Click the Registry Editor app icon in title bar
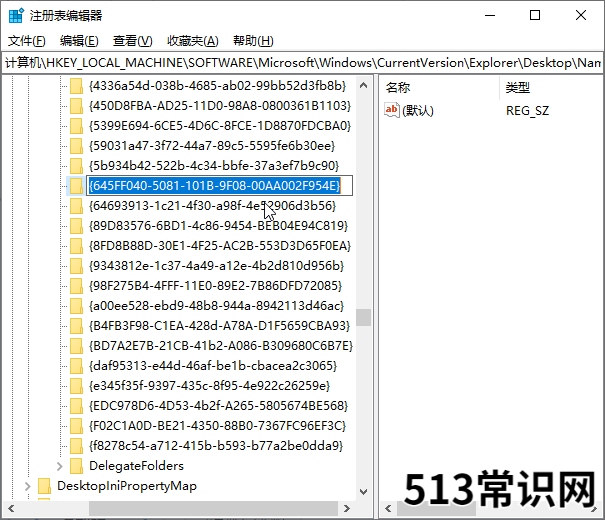605x520 pixels. 17,15
